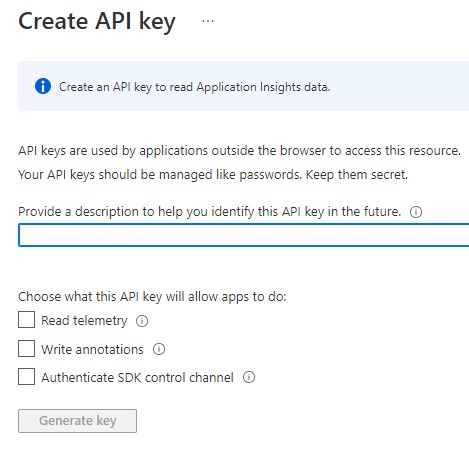This screenshot has height=449, width=469.
Task: Click the Create API key page title
Action: pyautogui.click(x=97, y=22)
